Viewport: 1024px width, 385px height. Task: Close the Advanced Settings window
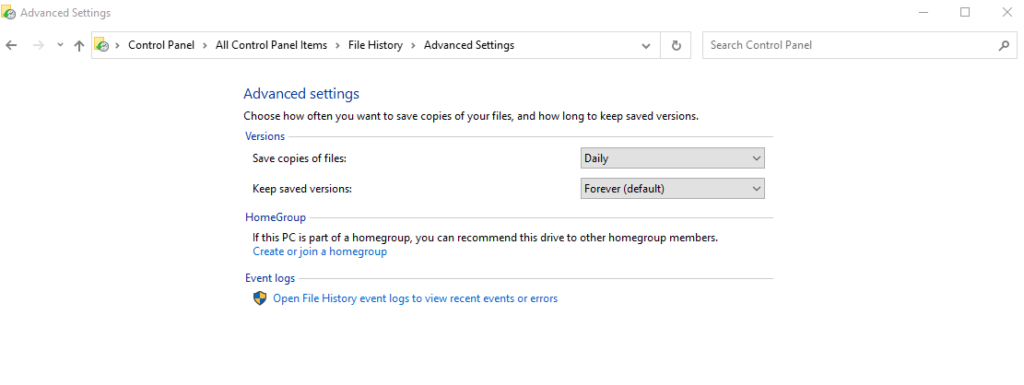1006,12
